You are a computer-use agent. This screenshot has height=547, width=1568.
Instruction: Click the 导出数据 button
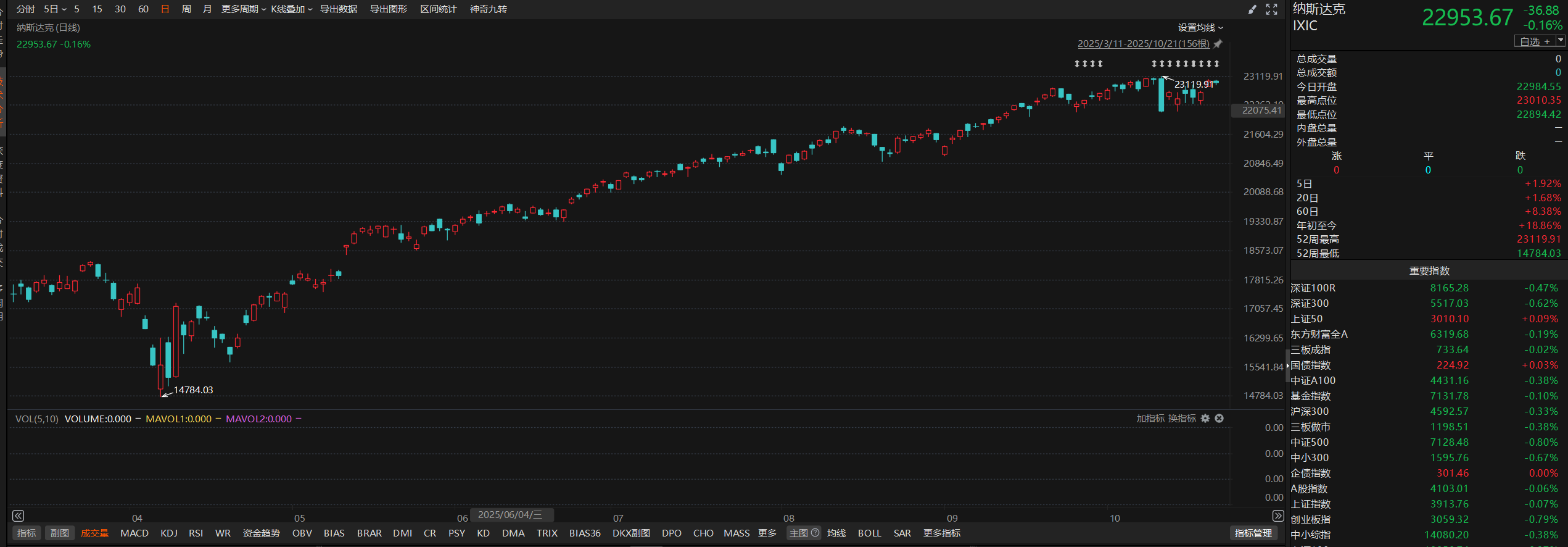(x=339, y=9)
